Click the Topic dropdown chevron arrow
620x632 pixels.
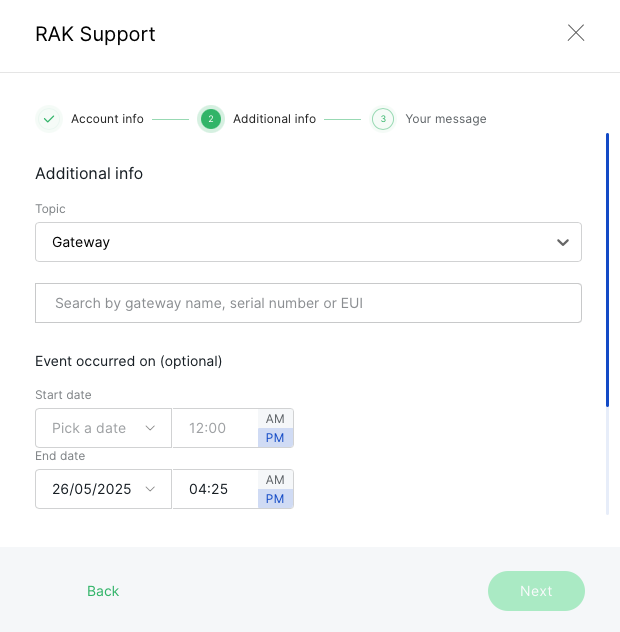[x=563, y=242]
